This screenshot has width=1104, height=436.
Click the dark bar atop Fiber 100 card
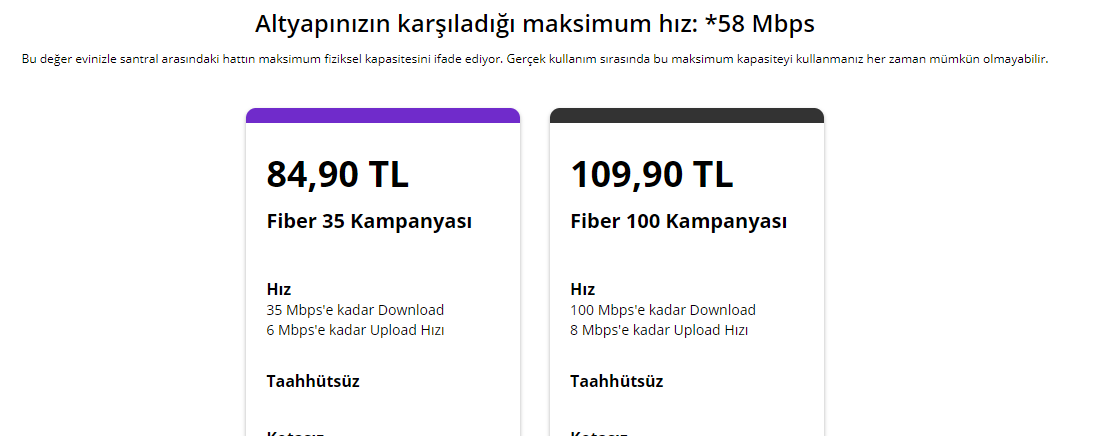[686, 115]
